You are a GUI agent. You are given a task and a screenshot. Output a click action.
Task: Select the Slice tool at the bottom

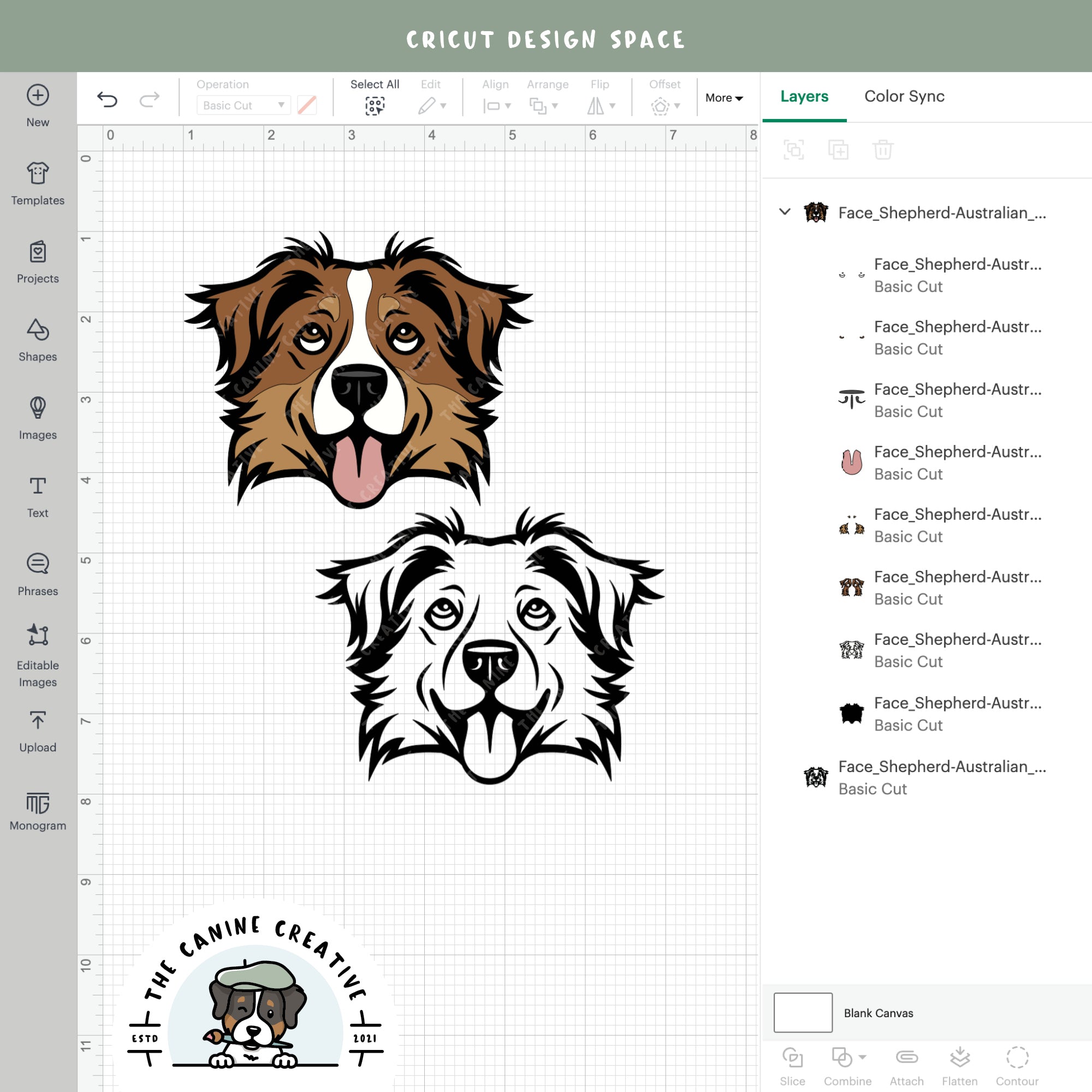[793, 1056]
